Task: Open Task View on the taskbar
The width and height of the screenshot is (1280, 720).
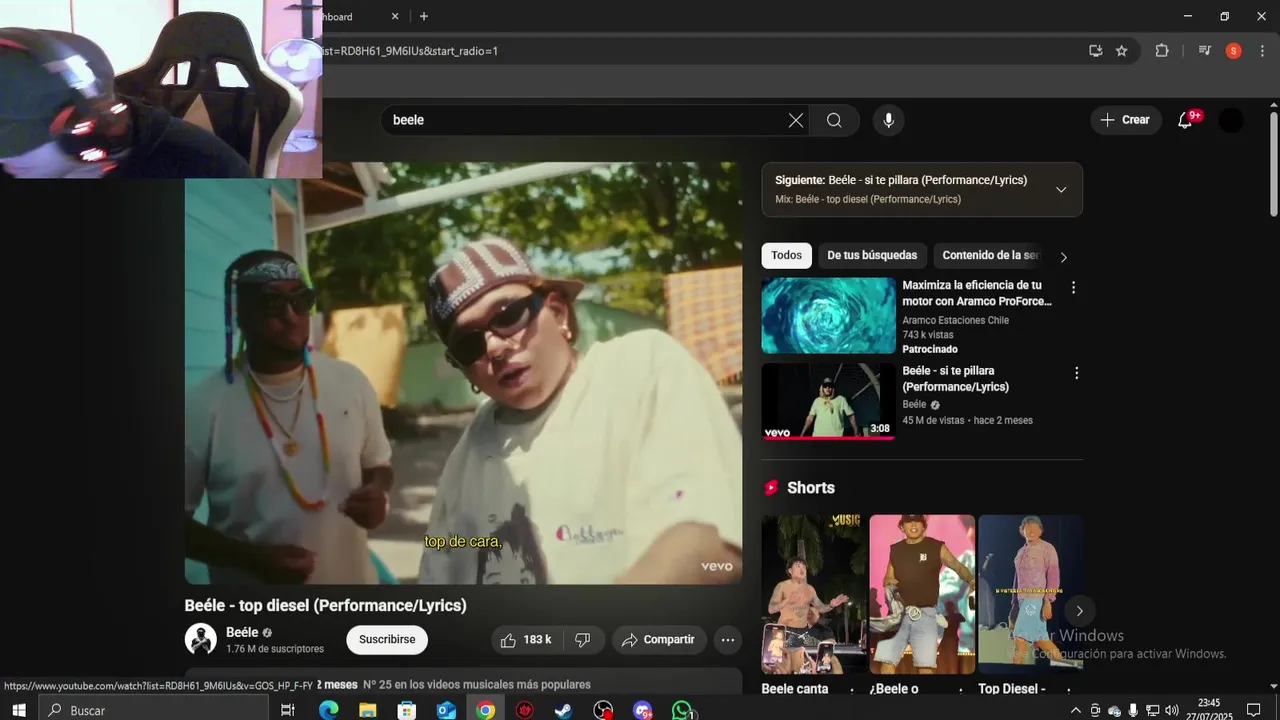Action: [x=288, y=709]
